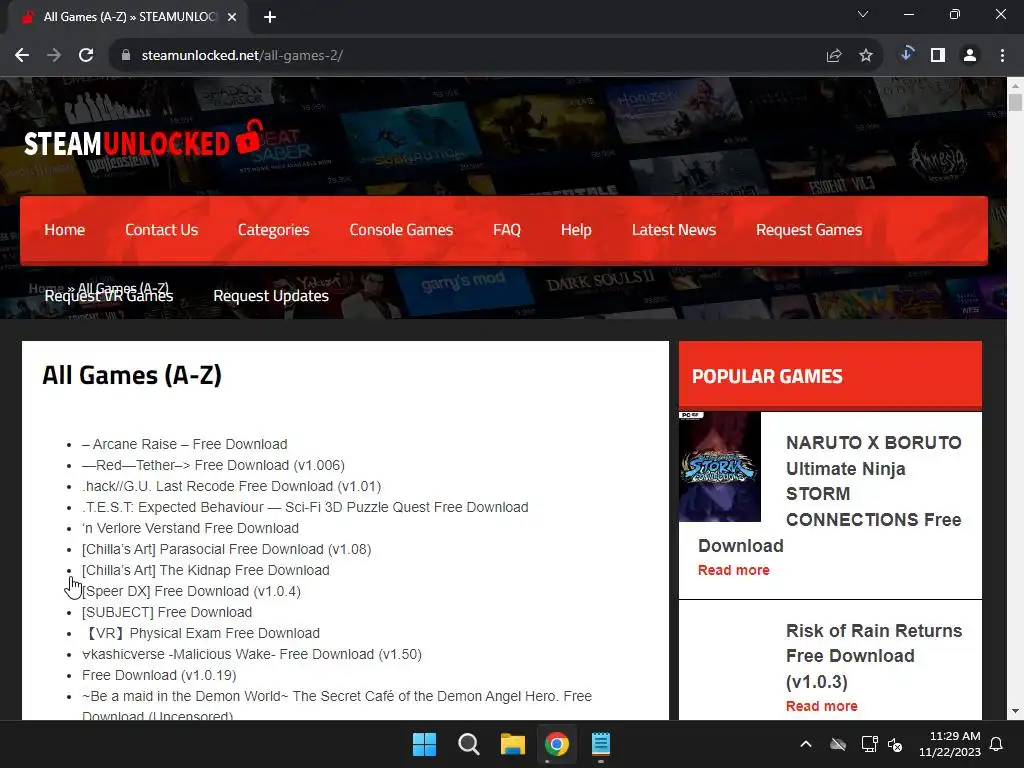Image resolution: width=1024 pixels, height=768 pixels.
Task: Reload the page with the refresh icon
Action: point(86,56)
